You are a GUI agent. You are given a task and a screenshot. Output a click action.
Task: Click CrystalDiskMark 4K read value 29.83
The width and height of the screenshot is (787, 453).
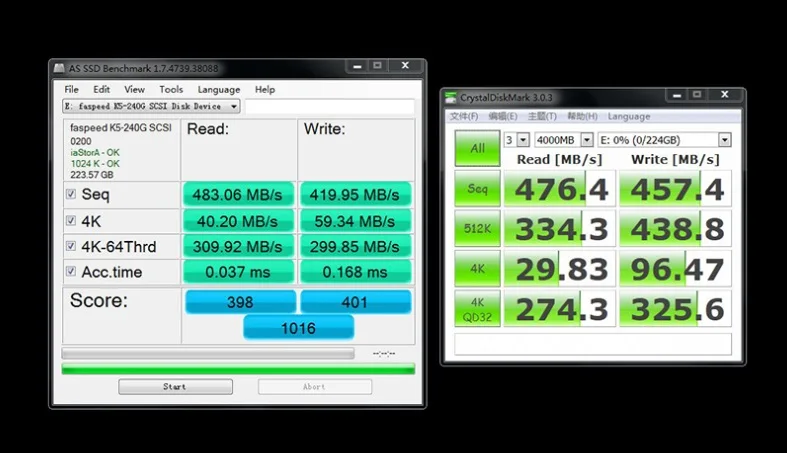[x=560, y=269]
